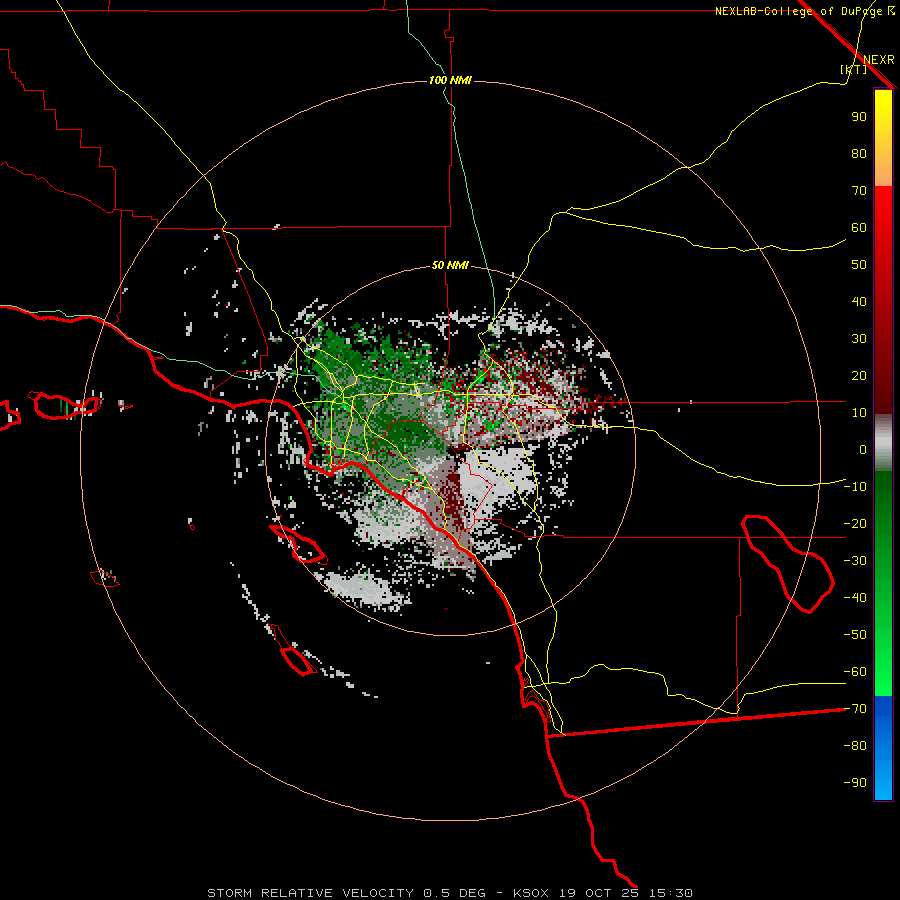Click the 19 OCT 25 date text

pyautogui.click(x=599, y=893)
